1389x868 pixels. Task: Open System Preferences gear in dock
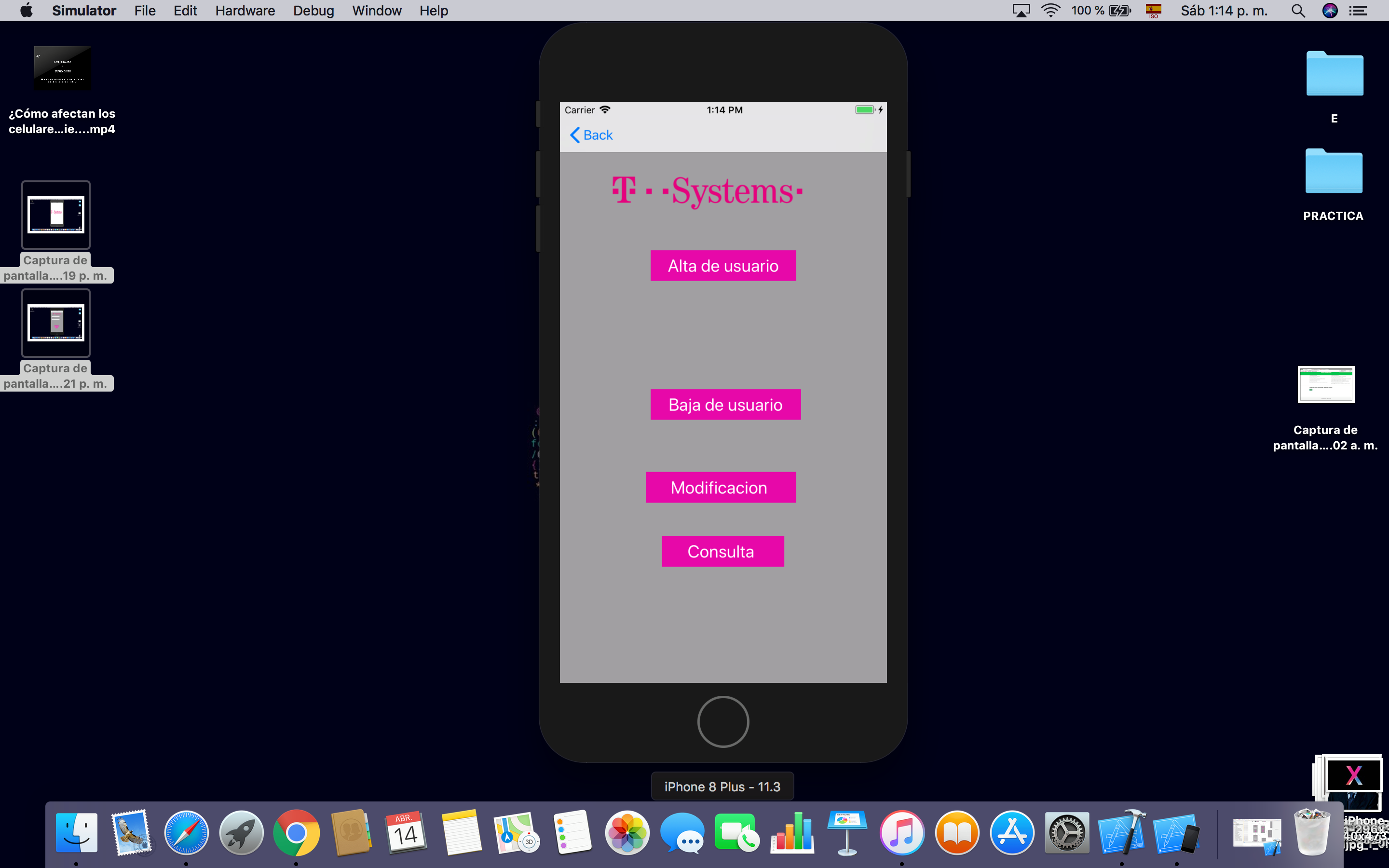[1066, 832]
